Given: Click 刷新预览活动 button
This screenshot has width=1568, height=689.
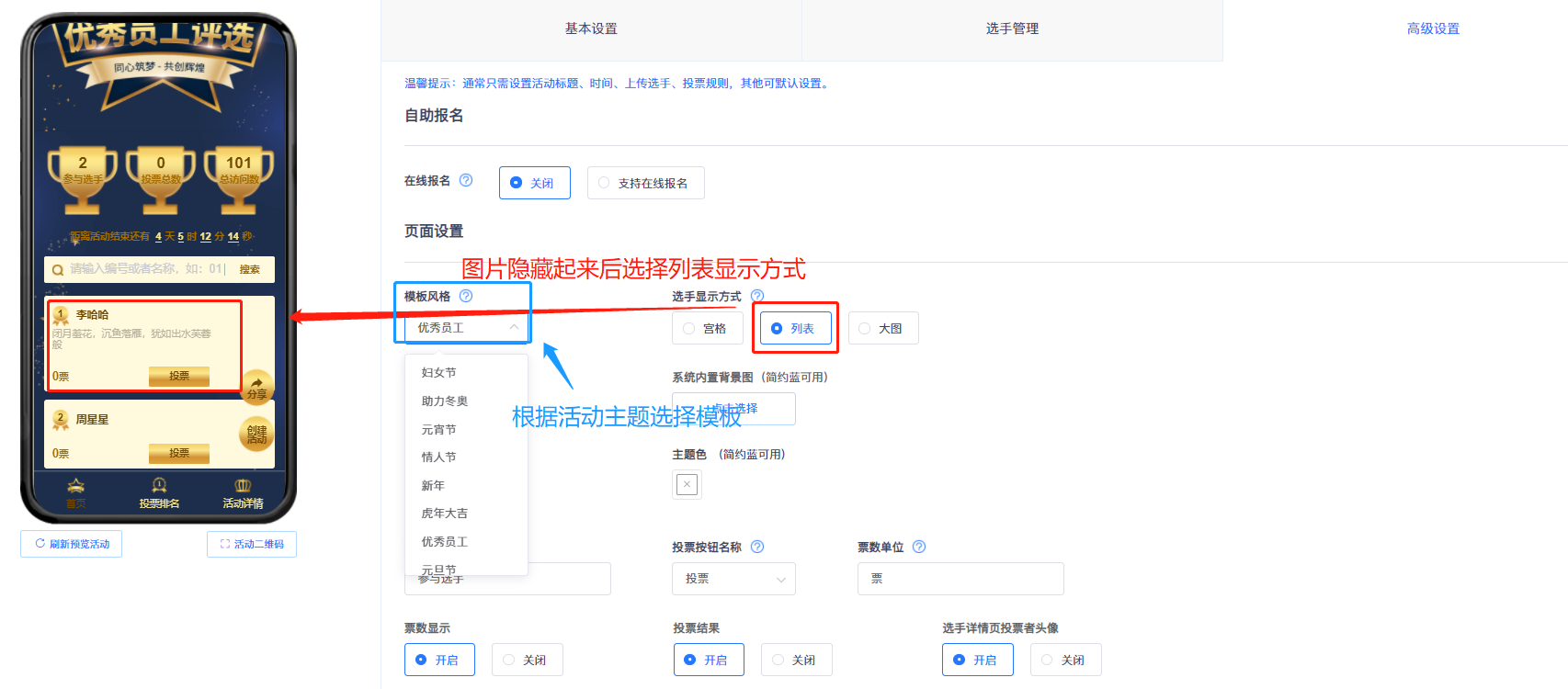Looking at the screenshot, I should click(x=72, y=544).
